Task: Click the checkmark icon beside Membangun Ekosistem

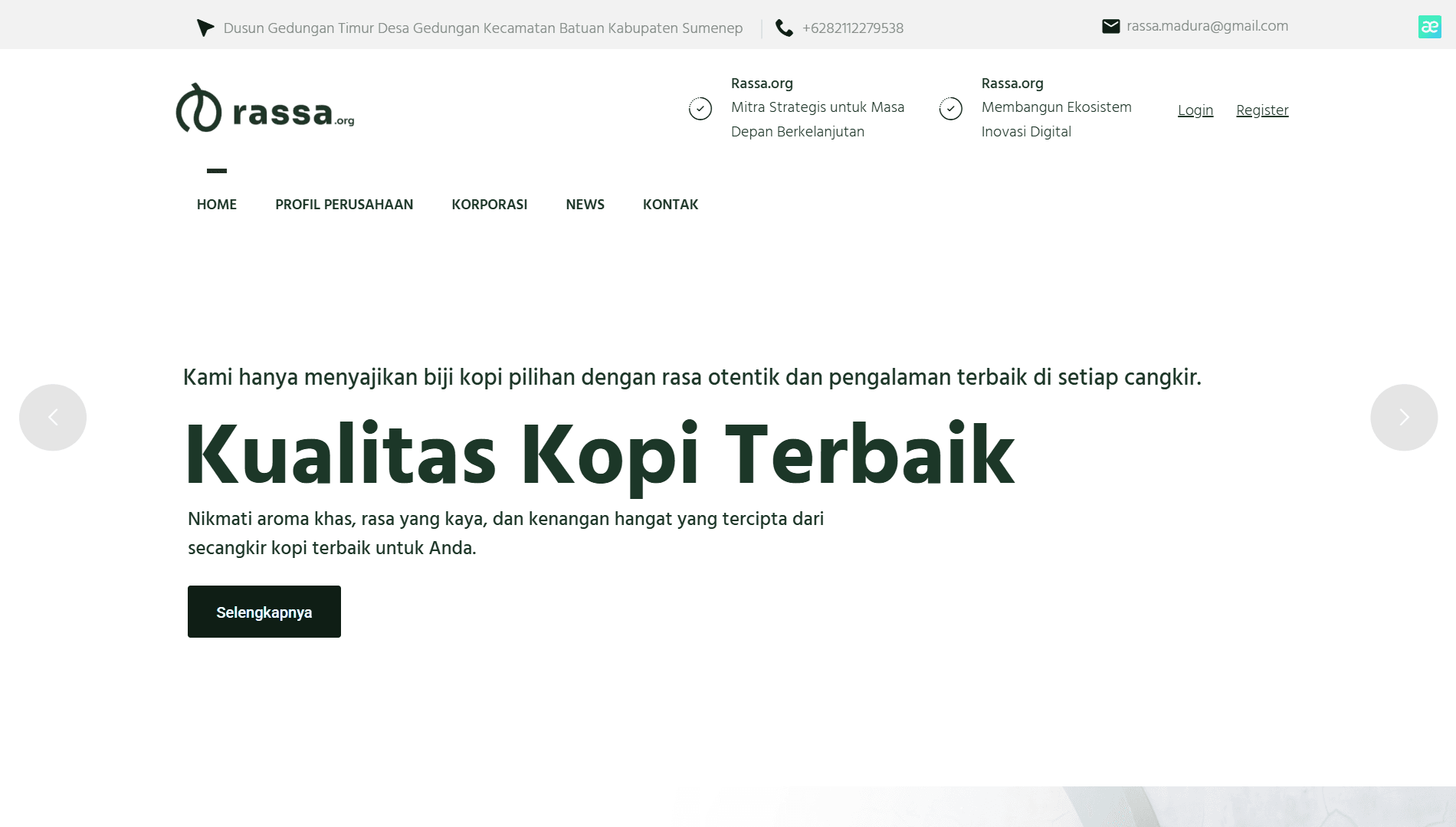Action: pos(950,108)
